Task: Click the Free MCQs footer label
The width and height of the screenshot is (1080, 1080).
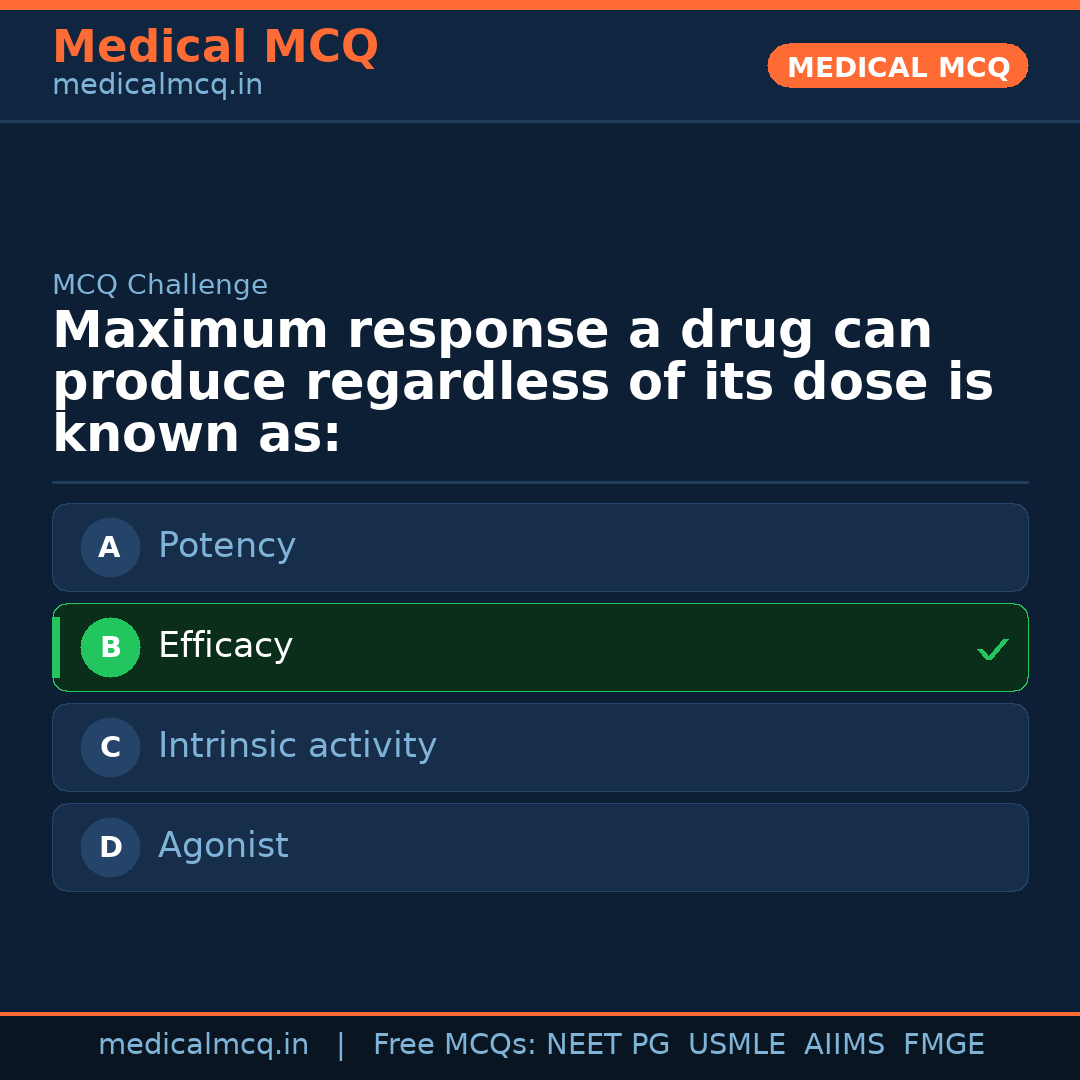Action: pyautogui.click(x=453, y=1045)
